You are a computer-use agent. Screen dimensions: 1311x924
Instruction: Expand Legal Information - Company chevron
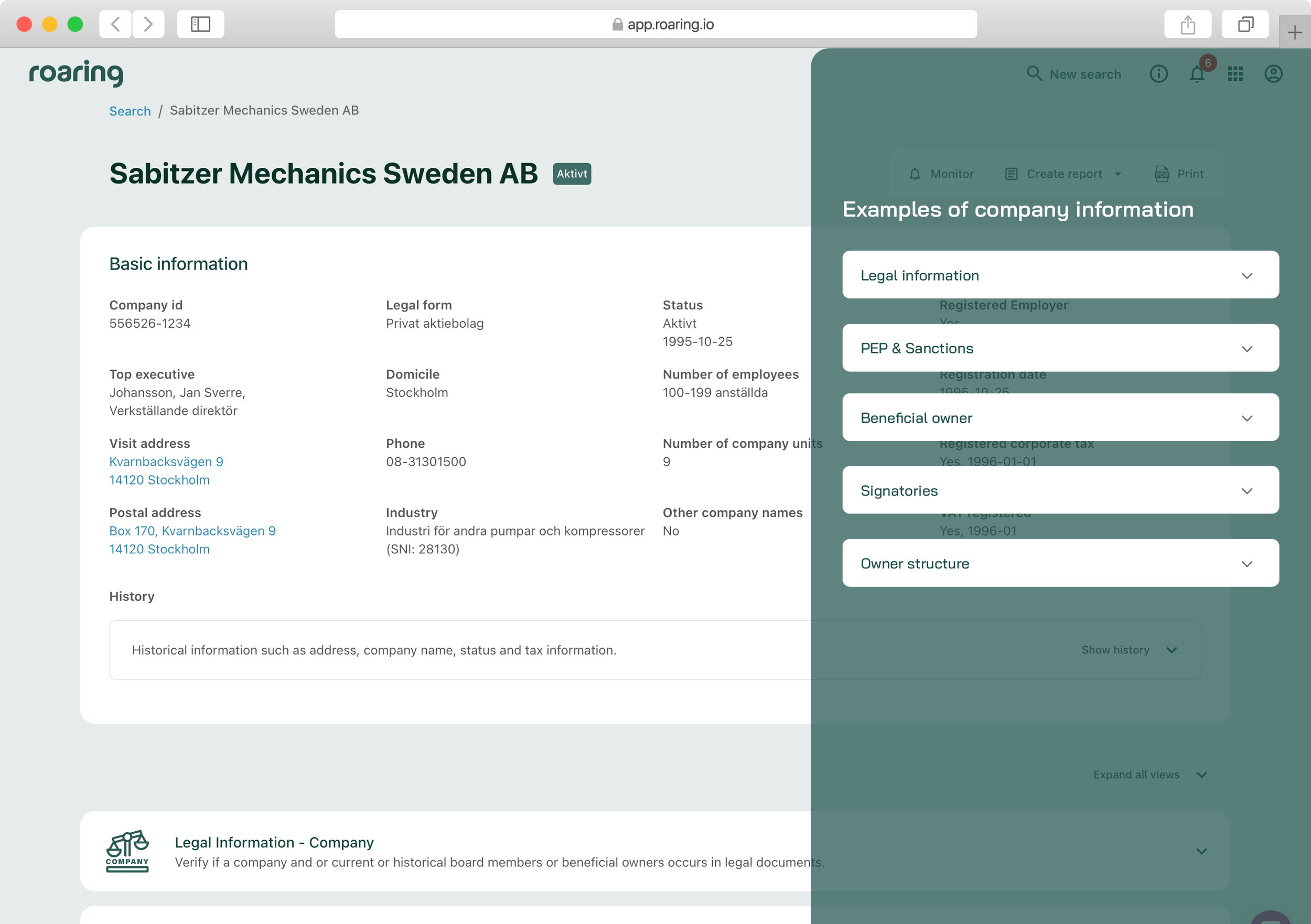(x=1201, y=851)
